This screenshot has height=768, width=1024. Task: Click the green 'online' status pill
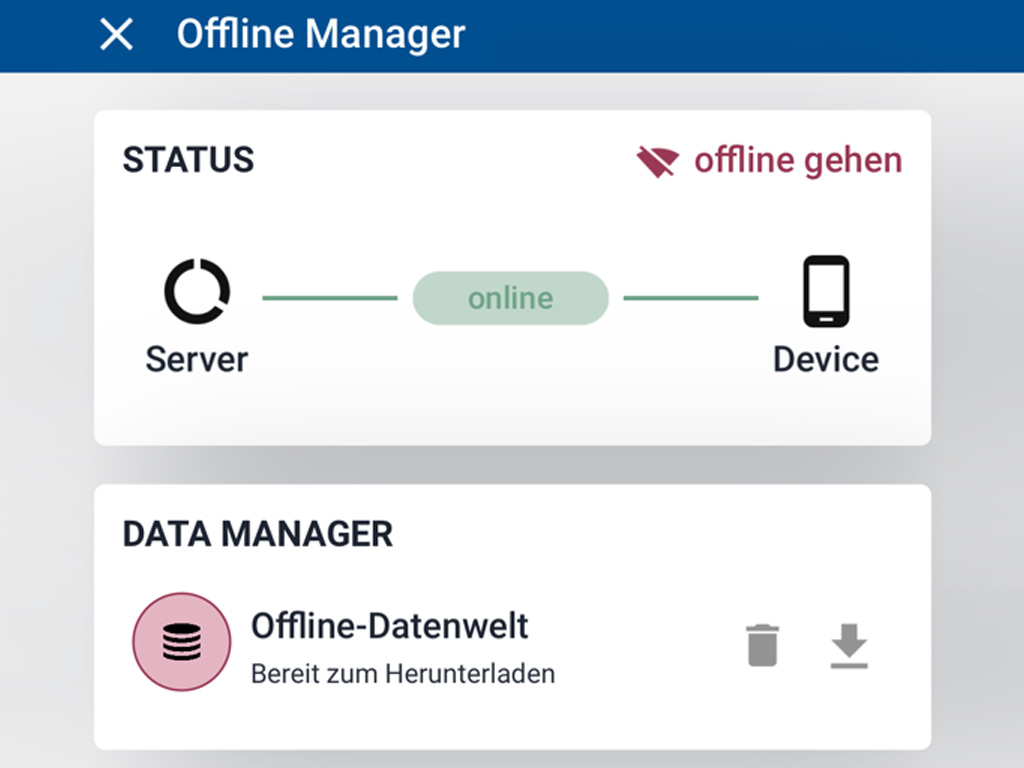coord(510,298)
